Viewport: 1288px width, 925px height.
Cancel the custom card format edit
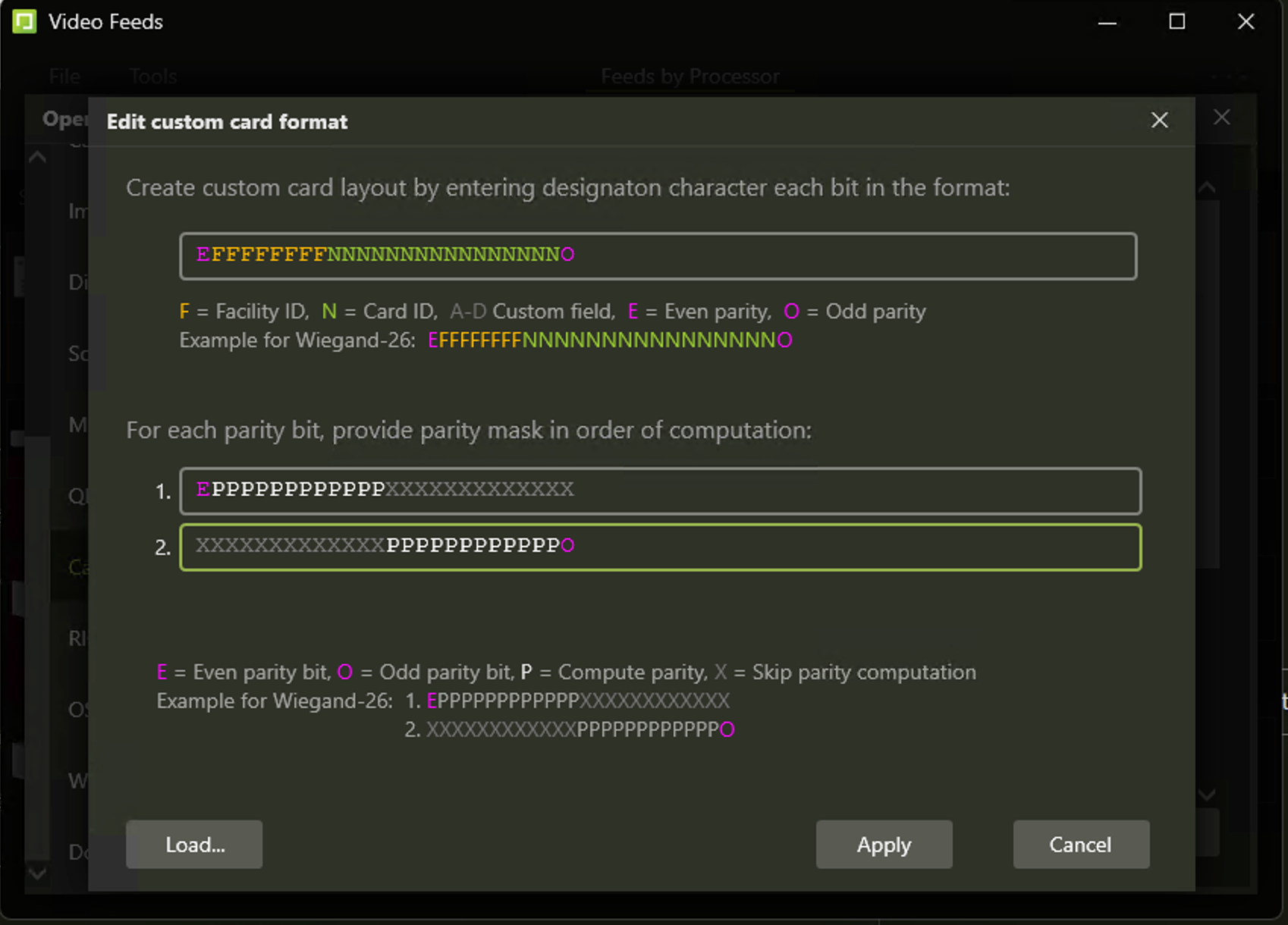[x=1080, y=845]
